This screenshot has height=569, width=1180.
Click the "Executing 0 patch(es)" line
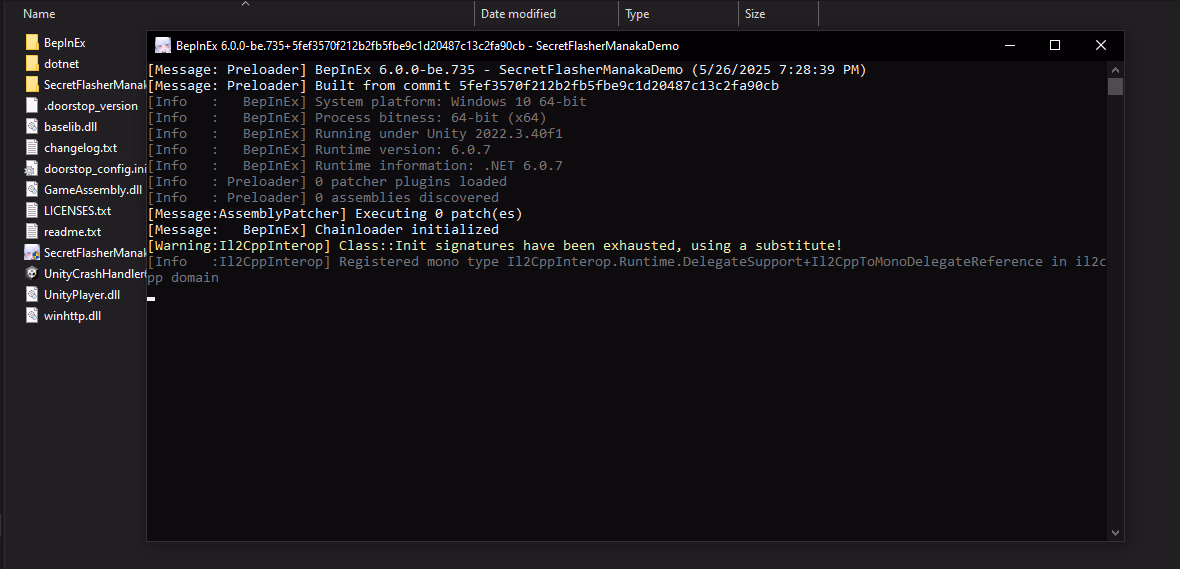coord(335,214)
